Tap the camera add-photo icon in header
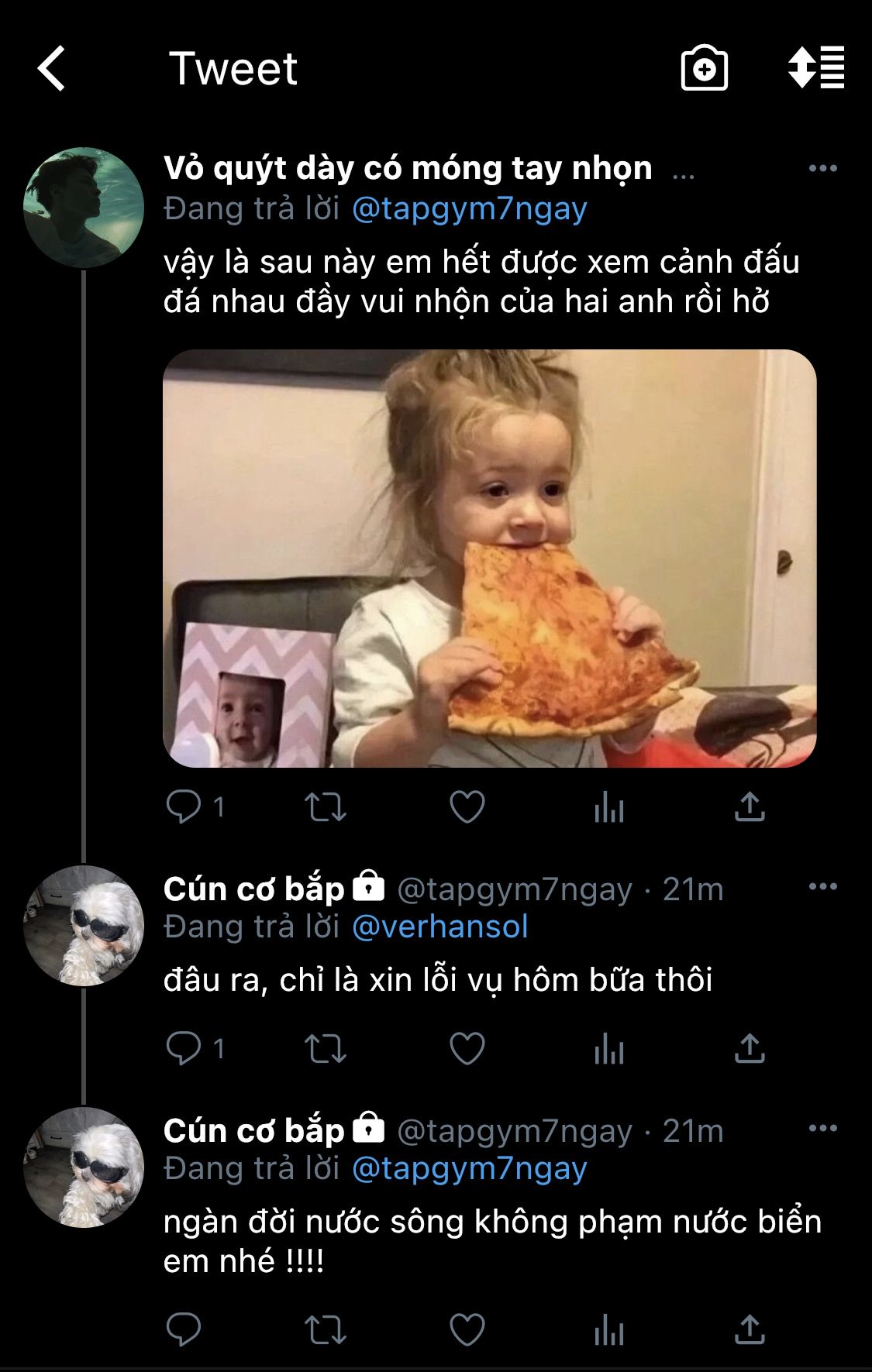The height and width of the screenshot is (1372, 872). [704, 68]
